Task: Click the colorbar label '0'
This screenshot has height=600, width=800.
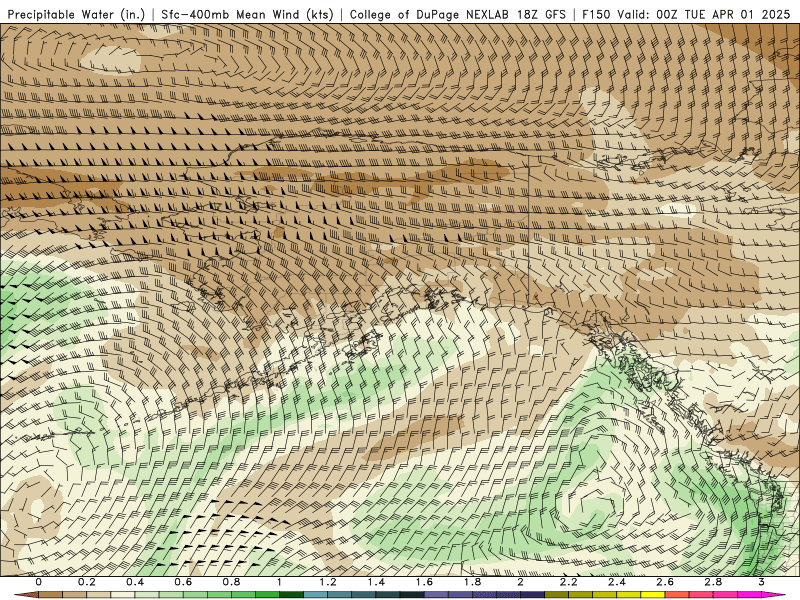Action: 39,582
